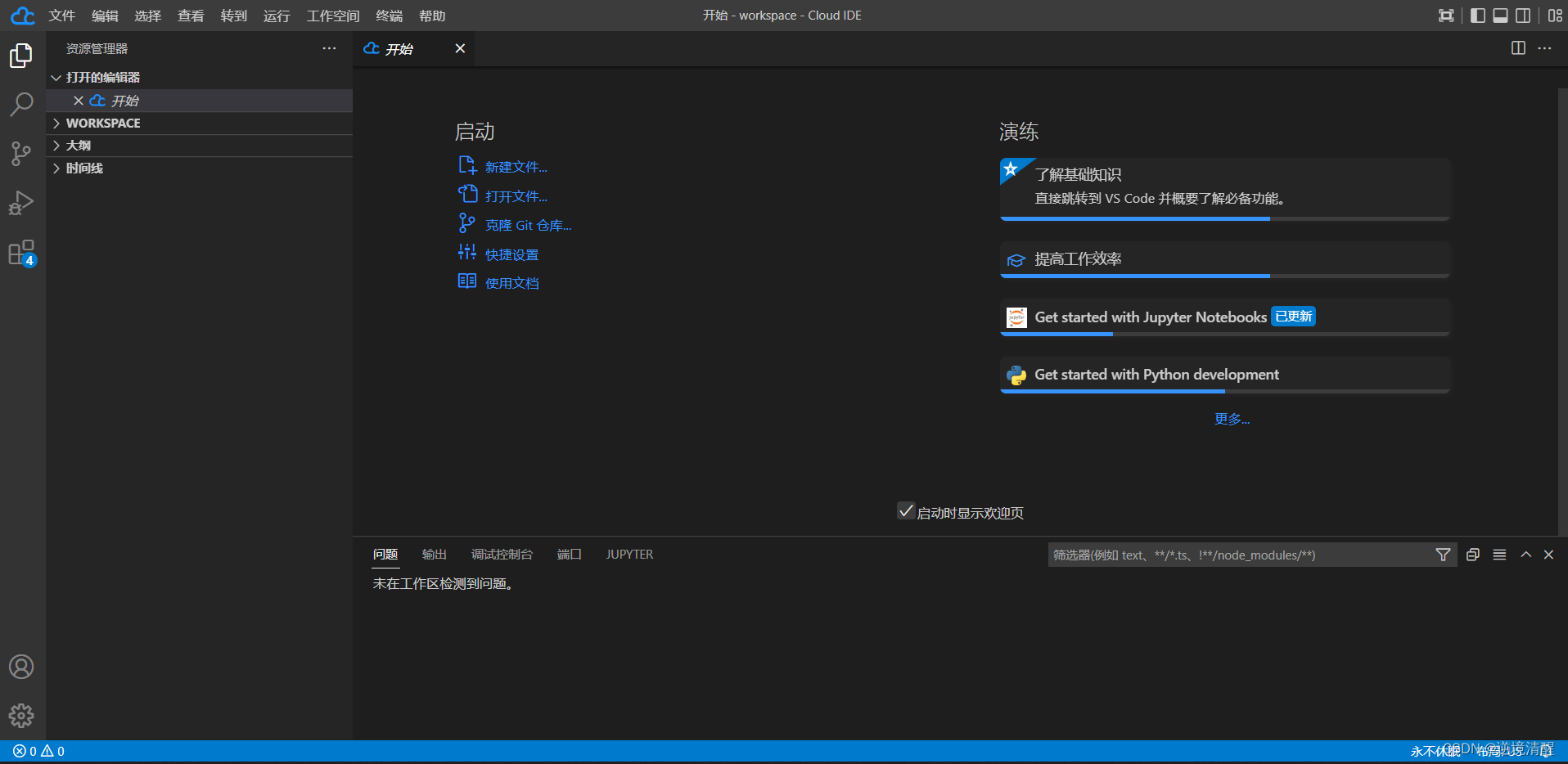Click the 克隆 Git 仓库... link
The width and height of the screenshot is (1568, 764).
529,226
